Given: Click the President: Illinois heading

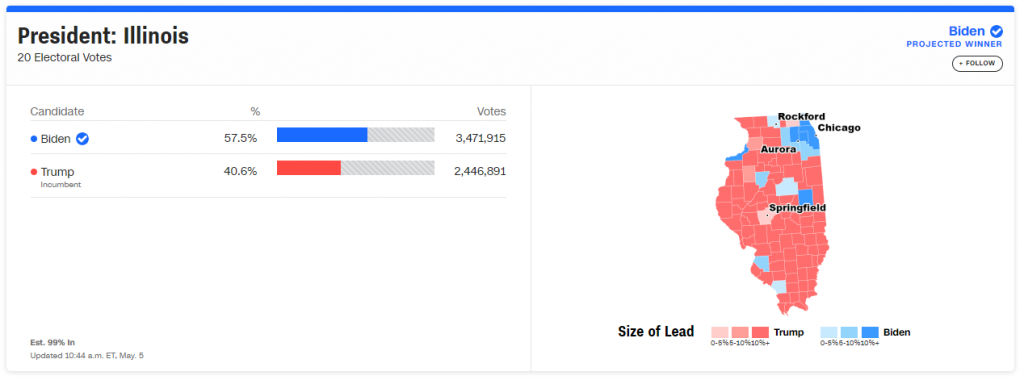Looking at the screenshot, I should point(103,36).
